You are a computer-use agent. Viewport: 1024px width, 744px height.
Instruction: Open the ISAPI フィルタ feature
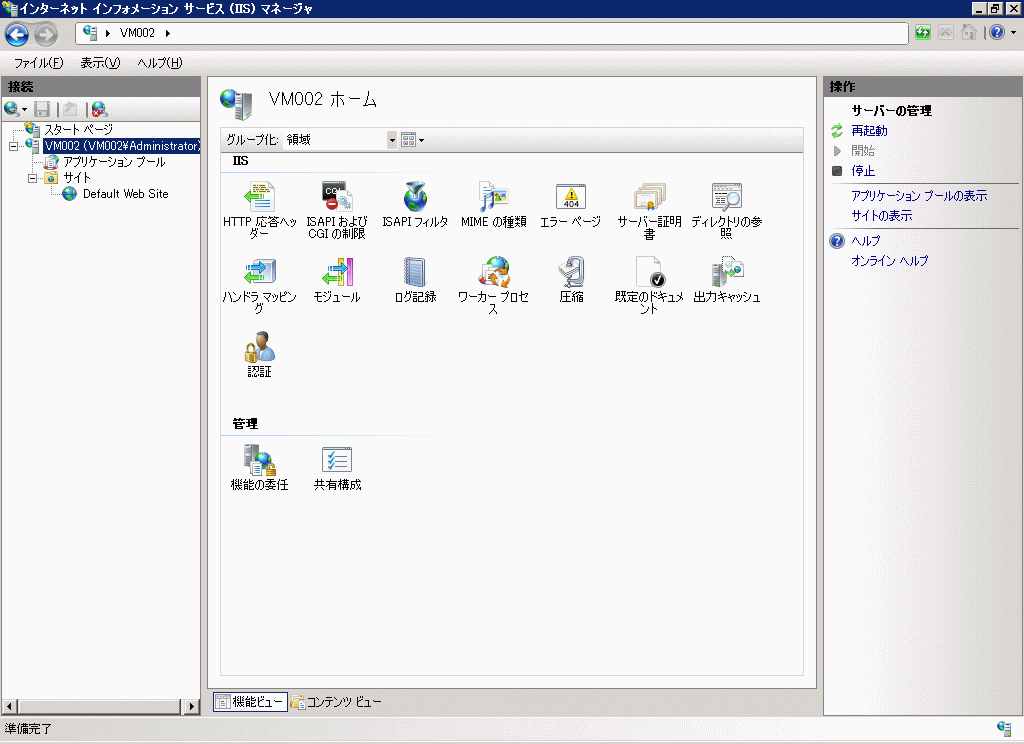(415, 204)
